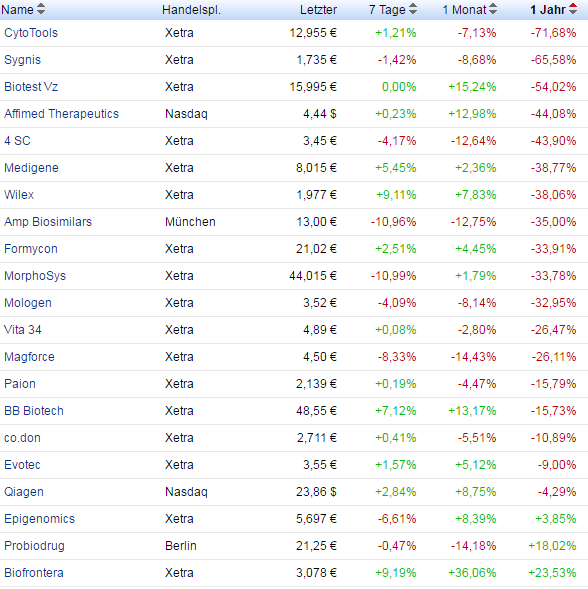Toggle 1 Jahr sort direction arrow
588x589 pixels.
click(x=573, y=9)
